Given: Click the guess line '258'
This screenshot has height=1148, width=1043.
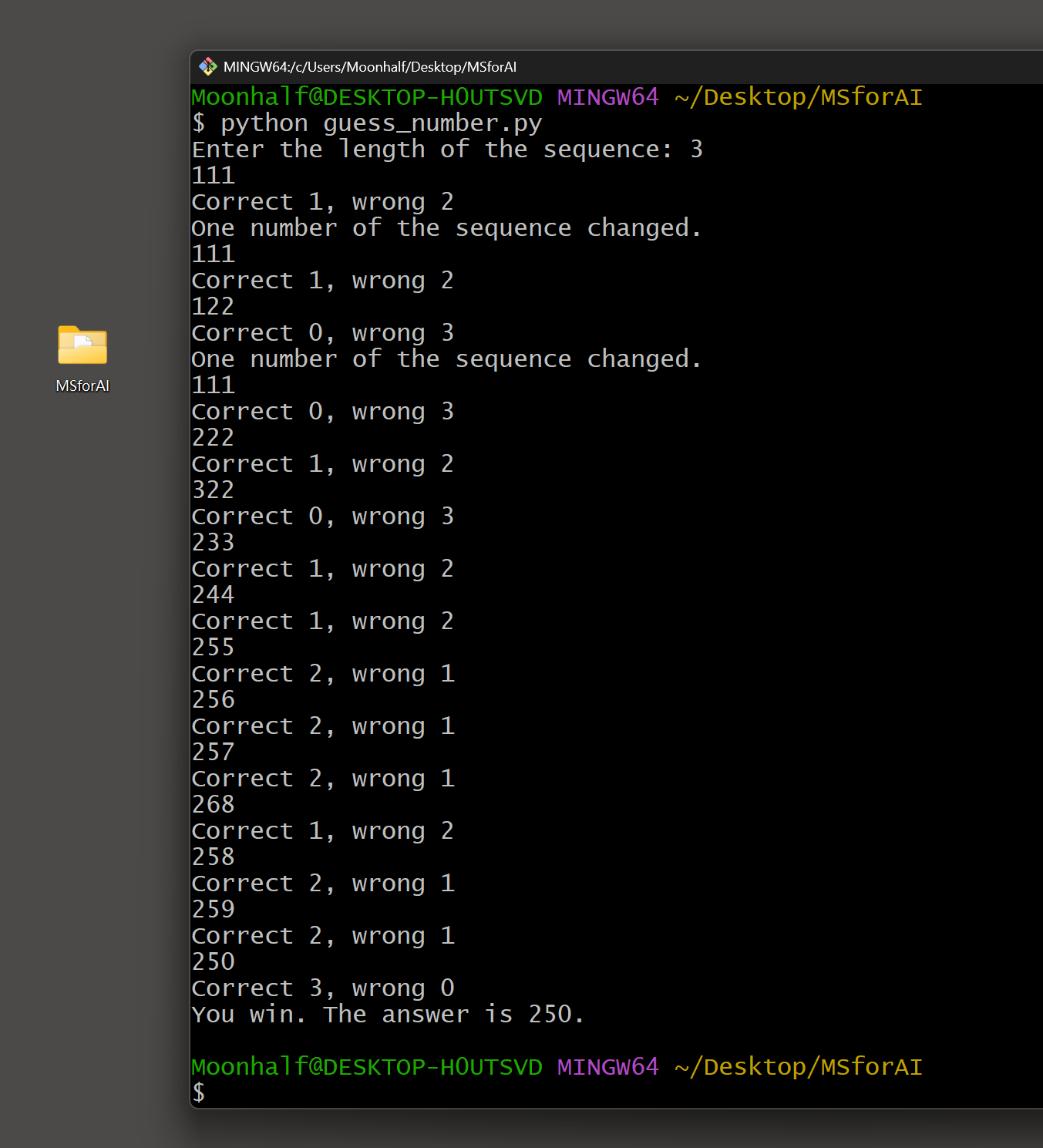Looking at the screenshot, I should click(214, 857).
